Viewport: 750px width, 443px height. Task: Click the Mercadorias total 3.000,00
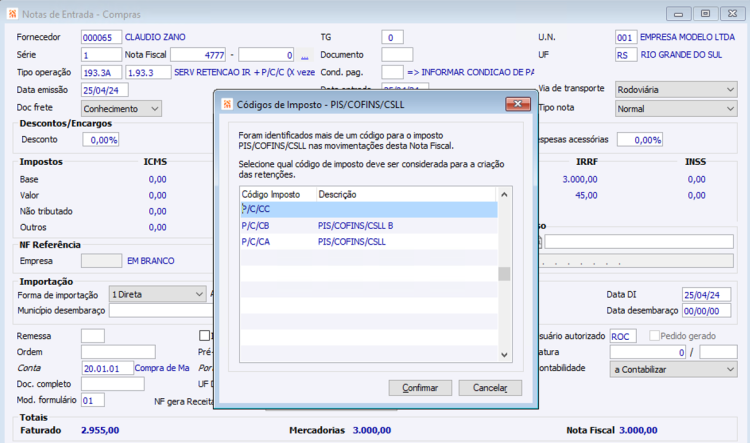(x=372, y=430)
